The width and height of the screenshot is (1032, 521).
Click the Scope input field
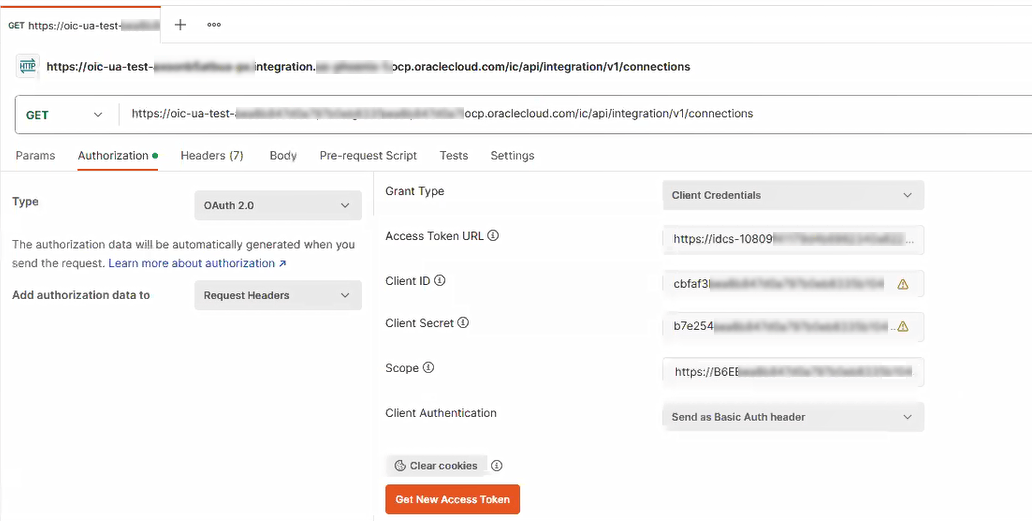pyautogui.click(x=793, y=372)
